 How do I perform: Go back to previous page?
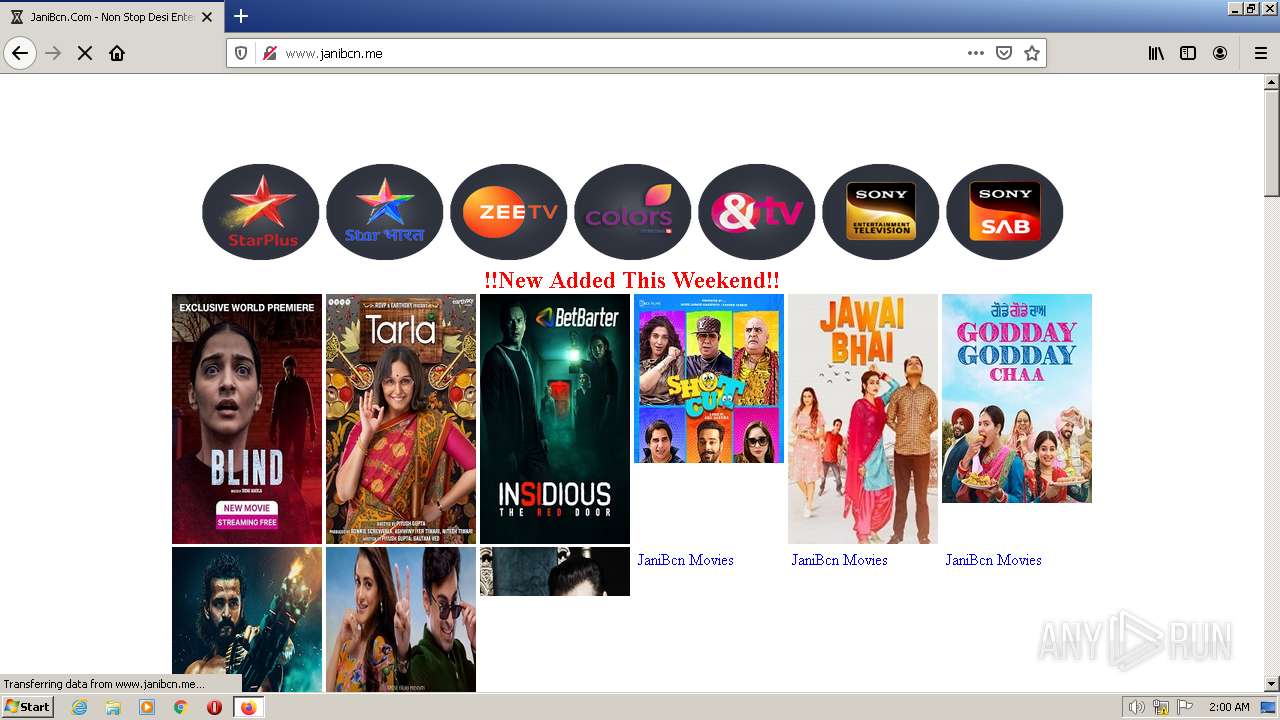(20, 53)
